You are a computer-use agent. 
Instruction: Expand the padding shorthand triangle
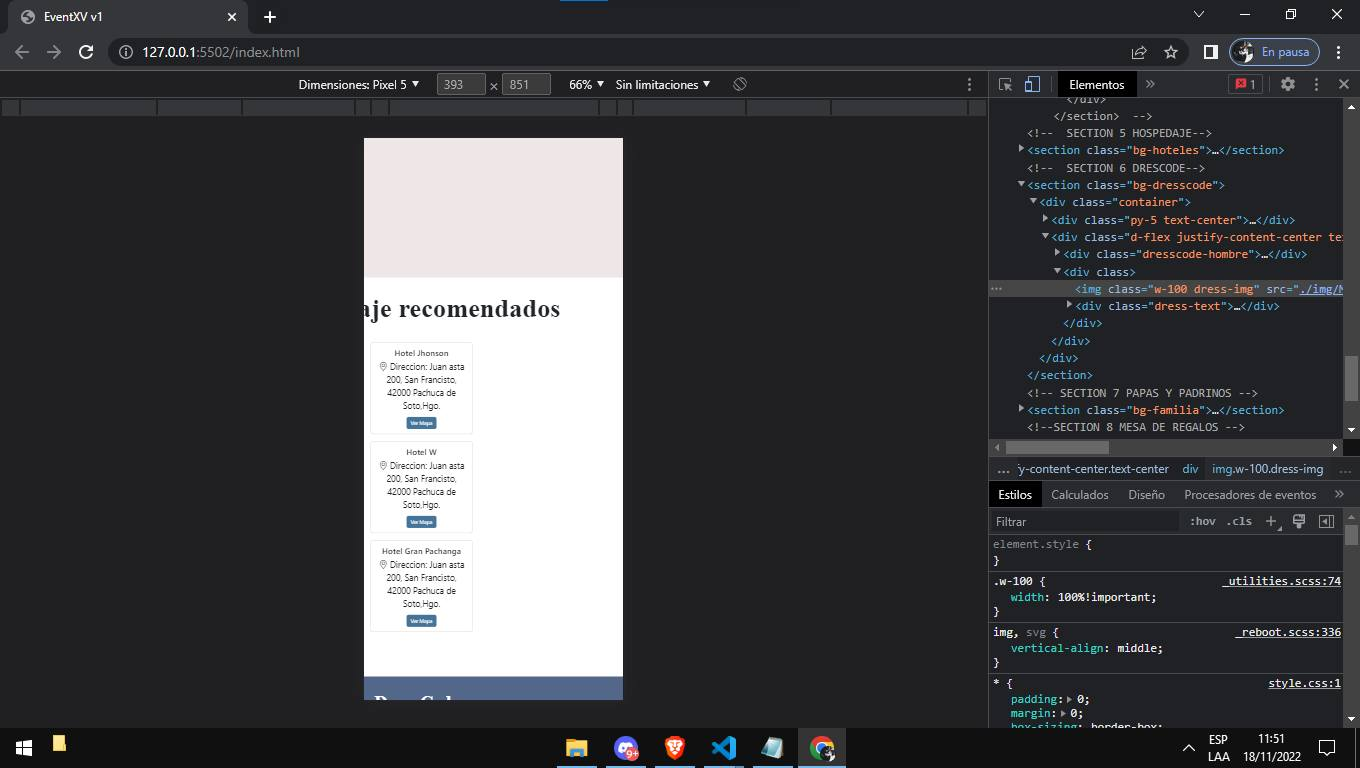[1071, 700]
